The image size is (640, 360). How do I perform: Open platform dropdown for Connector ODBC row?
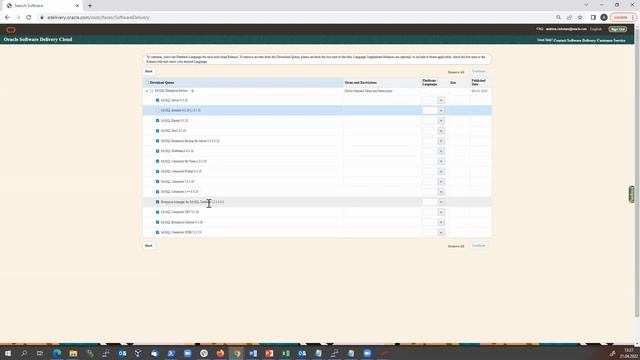click(x=441, y=232)
